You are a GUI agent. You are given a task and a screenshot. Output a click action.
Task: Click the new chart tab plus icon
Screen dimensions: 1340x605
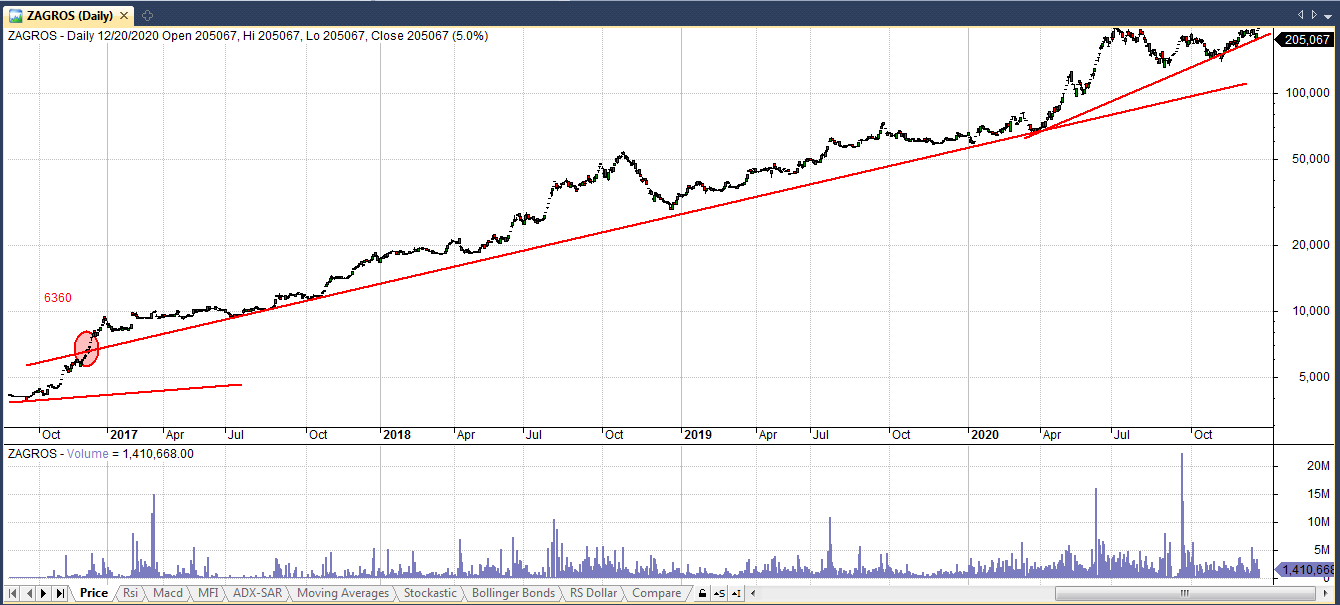pyautogui.click(x=147, y=15)
